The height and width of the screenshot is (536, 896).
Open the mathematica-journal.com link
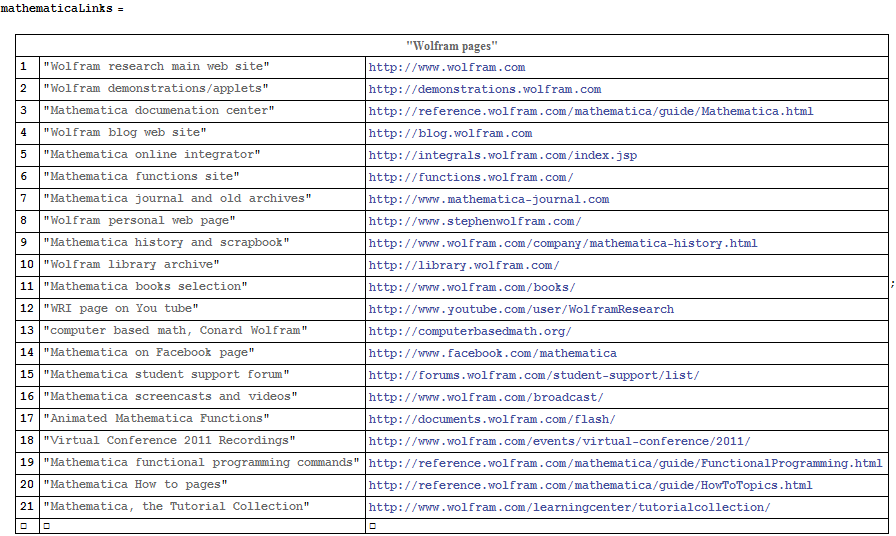(x=489, y=199)
